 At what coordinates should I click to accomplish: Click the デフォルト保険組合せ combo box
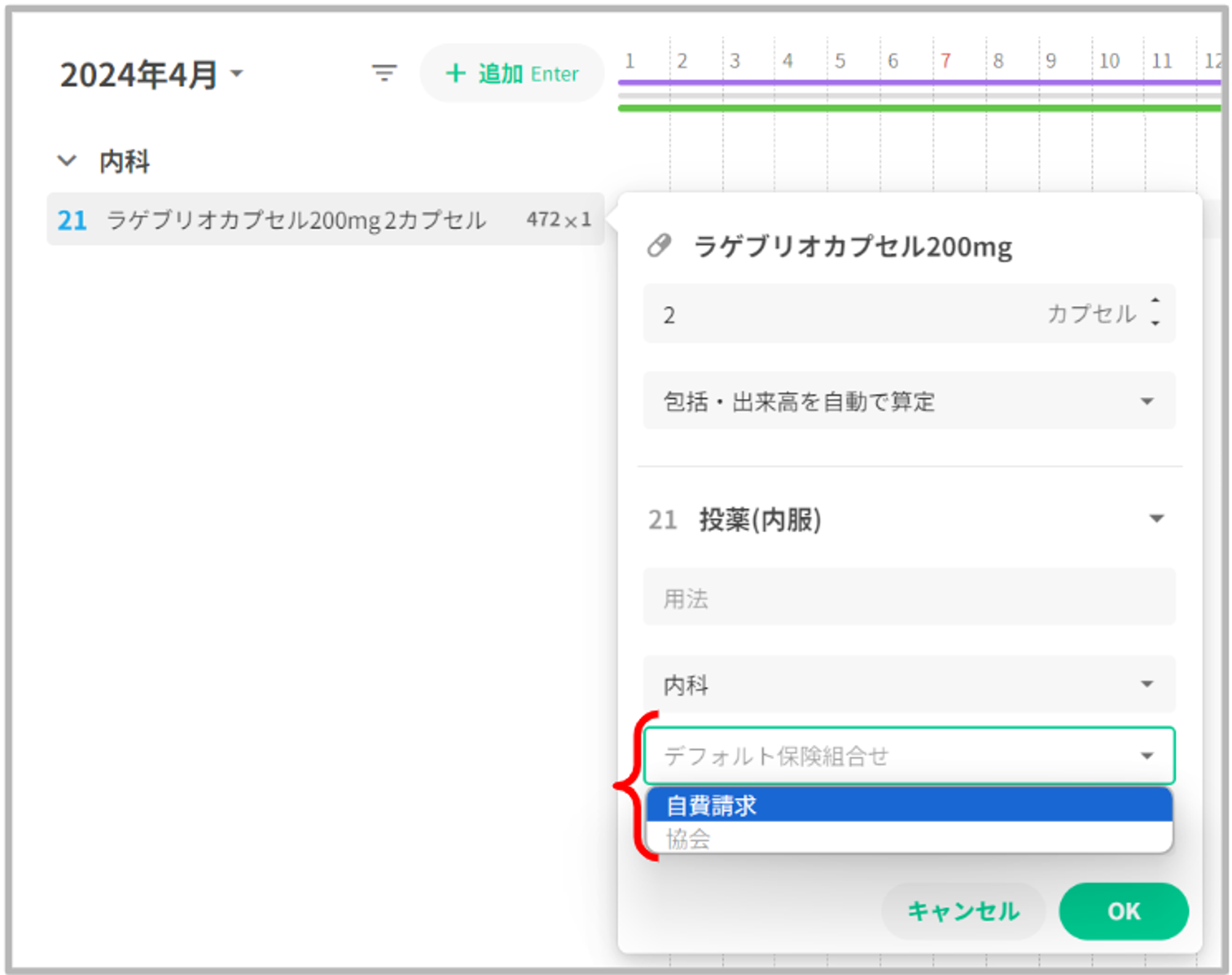click(x=909, y=755)
